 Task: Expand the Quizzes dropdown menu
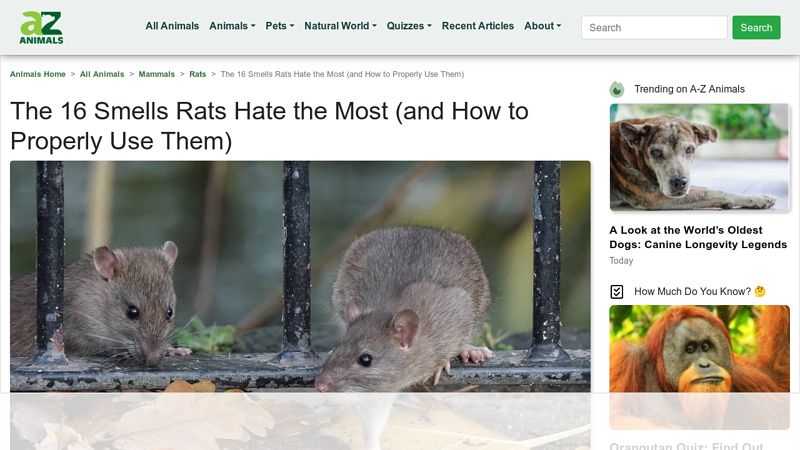coord(409,26)
